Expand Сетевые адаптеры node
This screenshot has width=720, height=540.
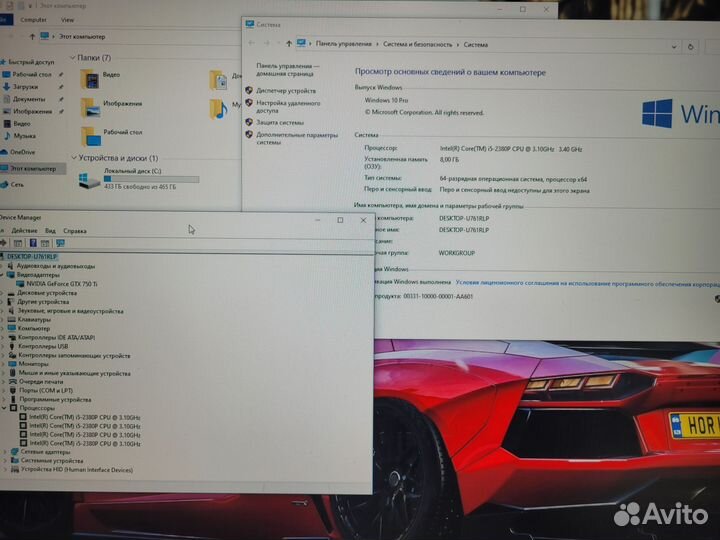coord(5,452)
